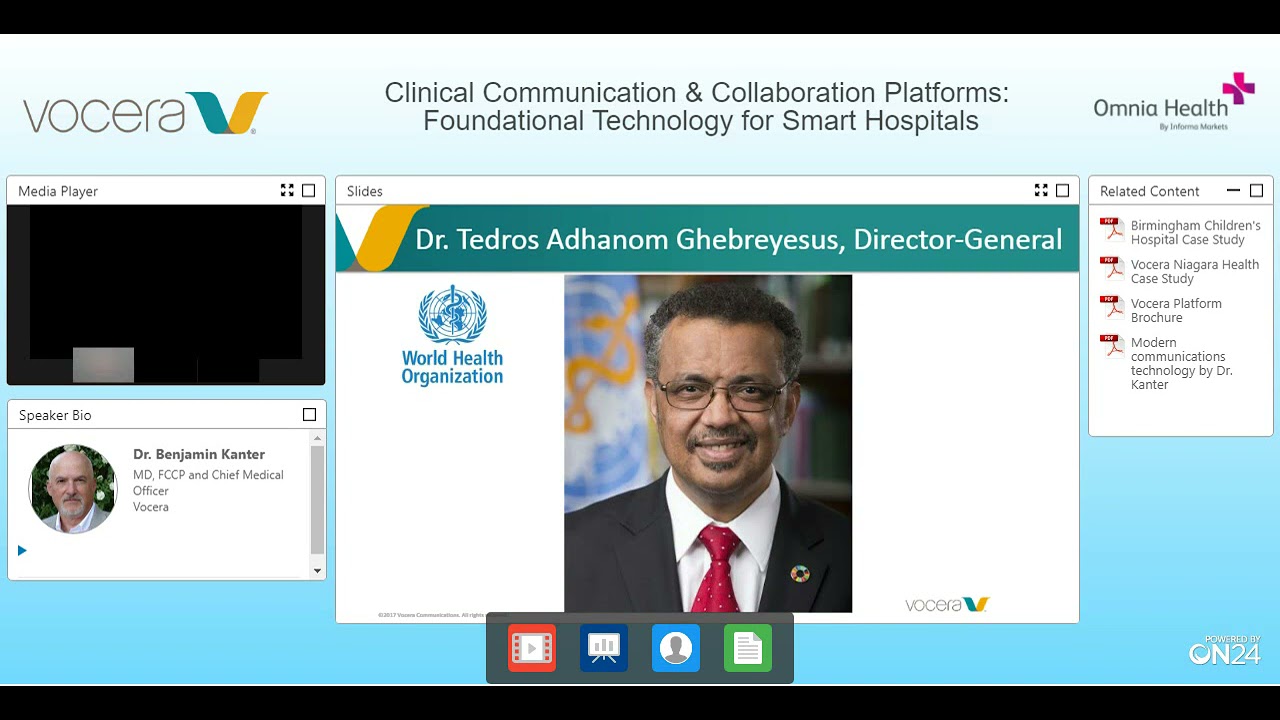Expand speaker bio with blue arrow

coord(22,550)
